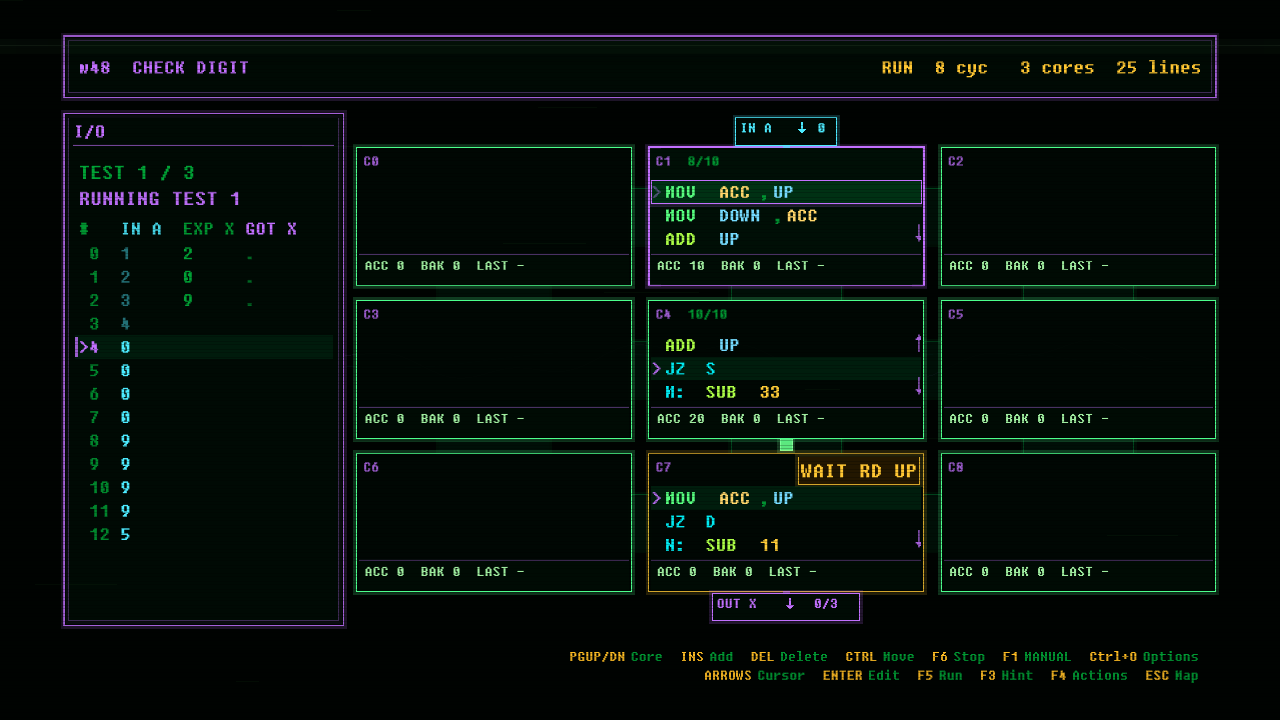Click the EXP X column header
1280x720 pixels.
point(208,229)
